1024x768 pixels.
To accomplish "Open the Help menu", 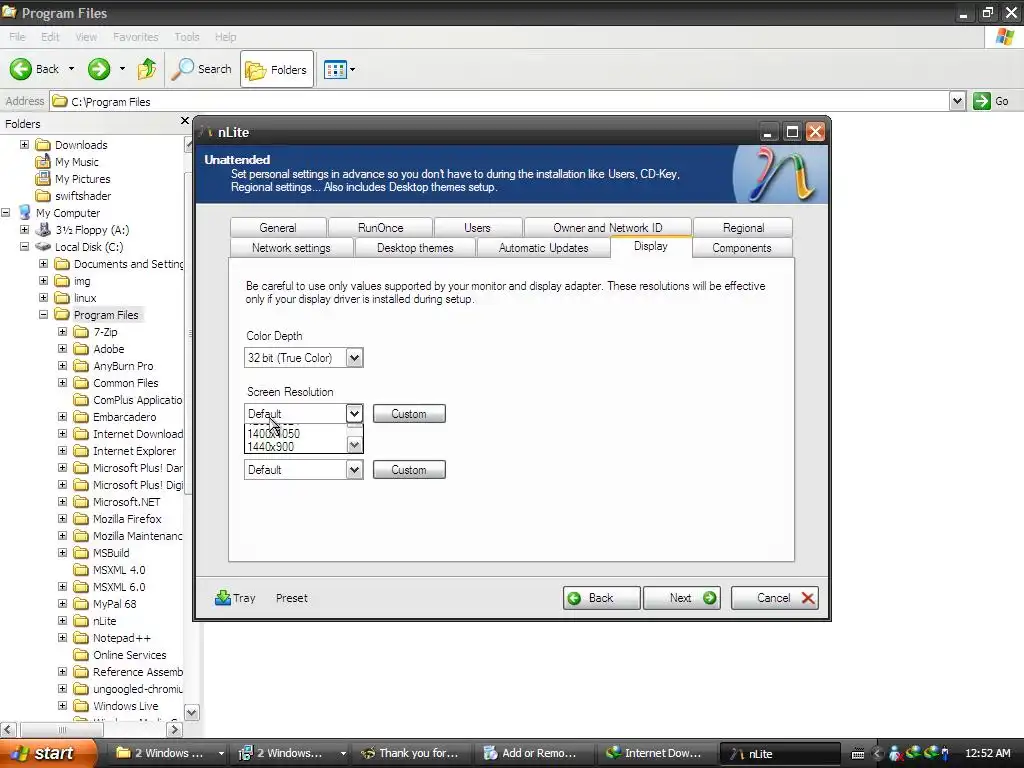I will coord(225,37).
